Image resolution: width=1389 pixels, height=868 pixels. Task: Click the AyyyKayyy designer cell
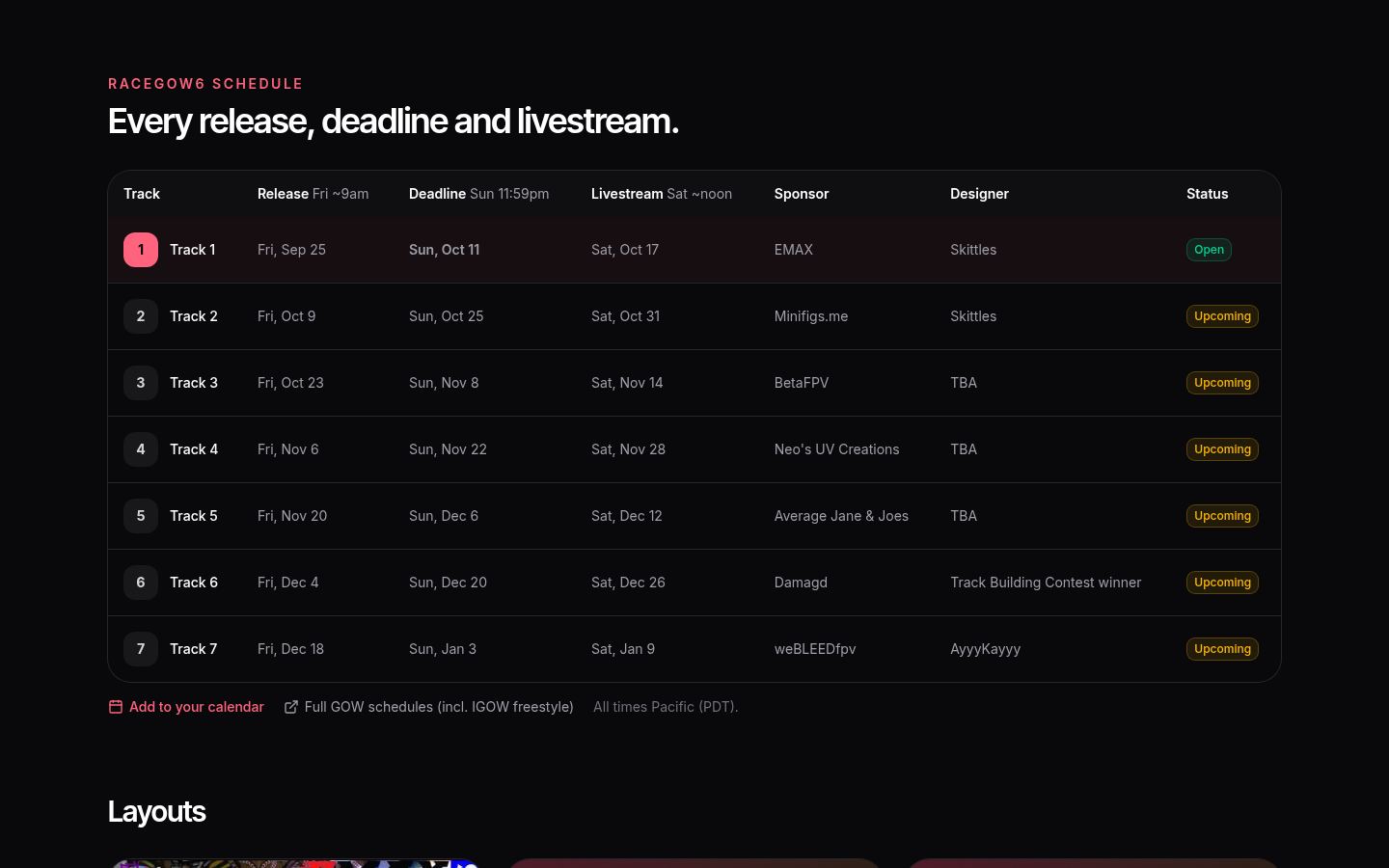pos(985,649)
